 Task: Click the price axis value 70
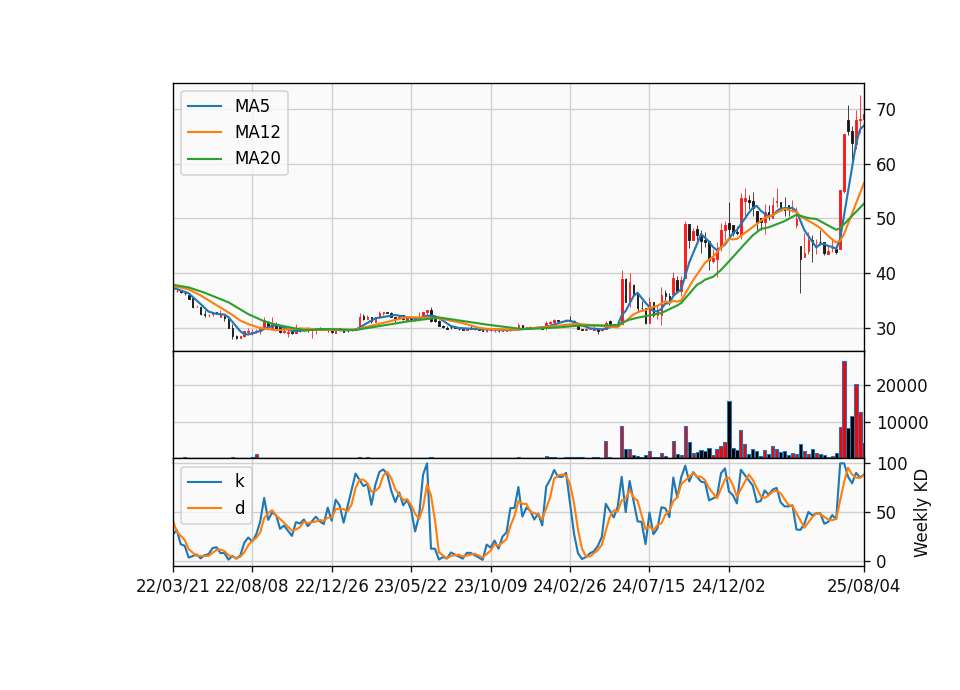(885, 110)
